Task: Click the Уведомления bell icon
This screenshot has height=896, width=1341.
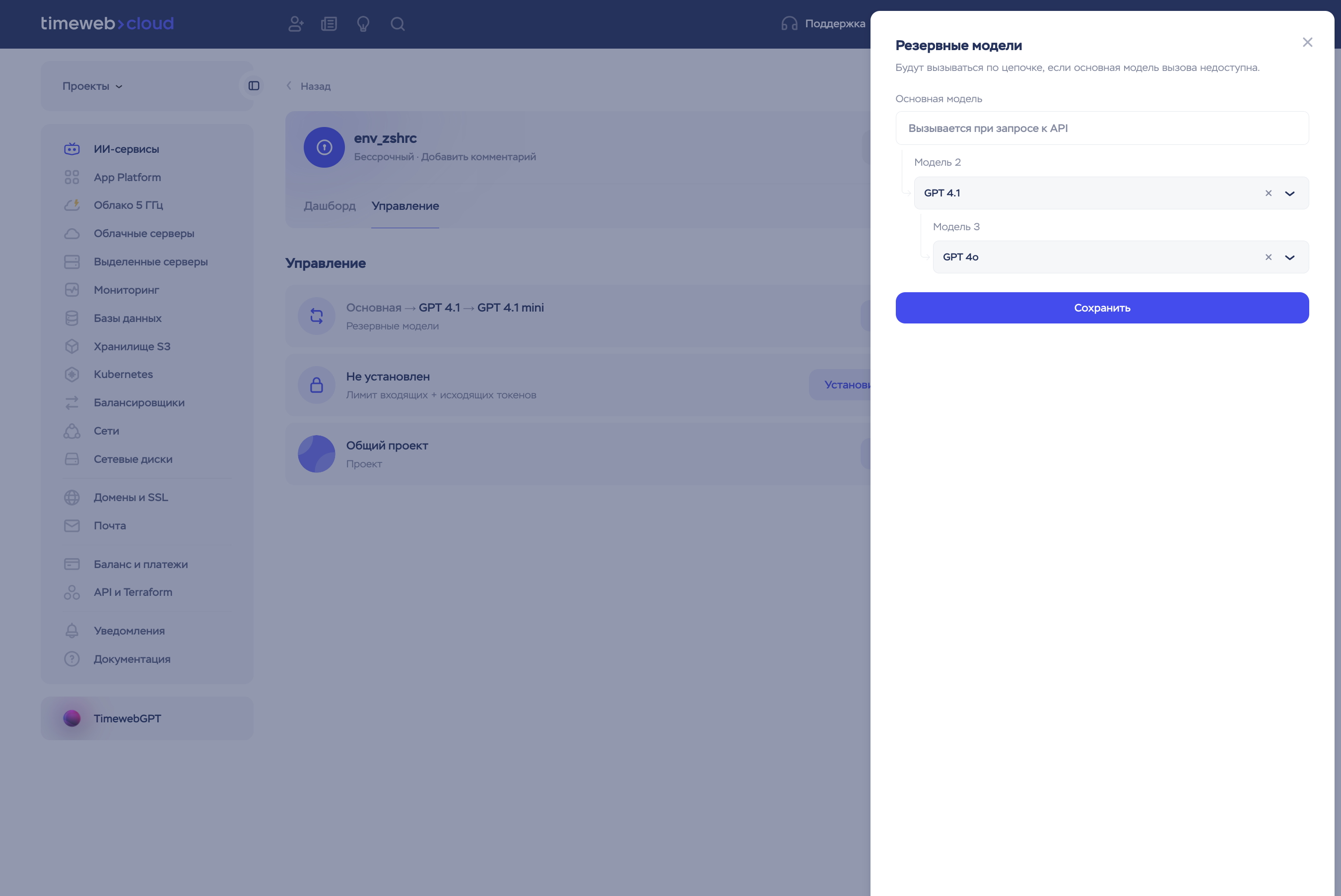Action: 72,631
